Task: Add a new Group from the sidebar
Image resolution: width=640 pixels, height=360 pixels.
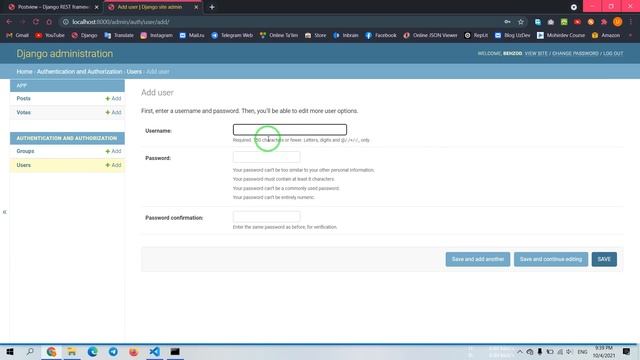Action: click(x=113, y=151)
